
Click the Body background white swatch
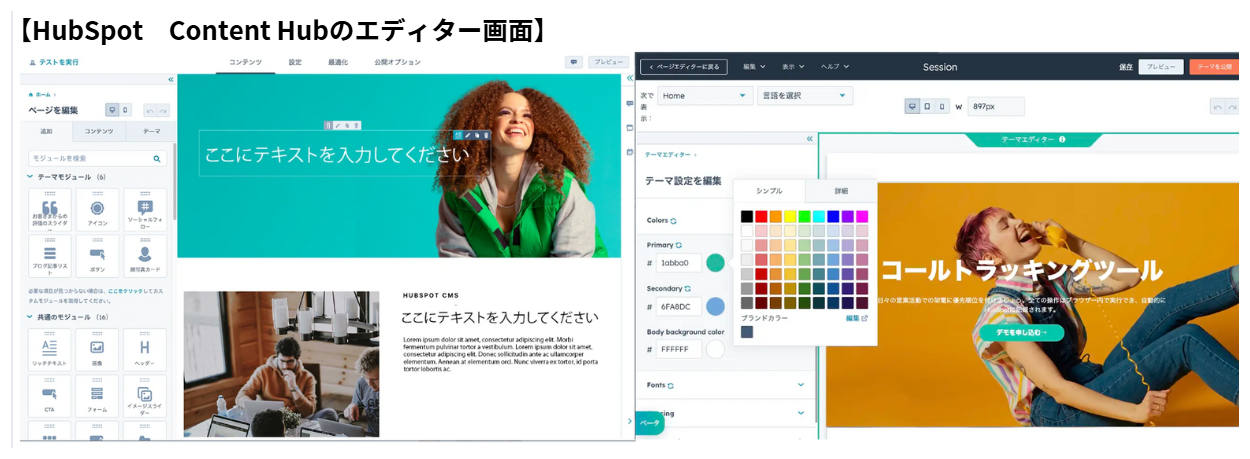(715, 349)
